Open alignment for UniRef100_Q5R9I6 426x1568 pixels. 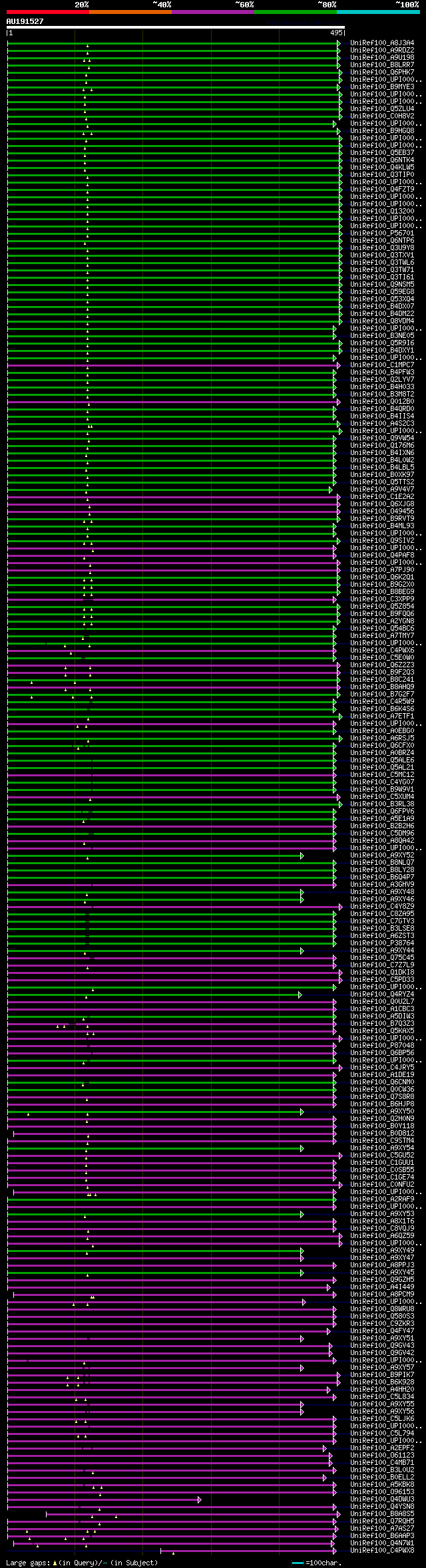(x=382, y=343)
